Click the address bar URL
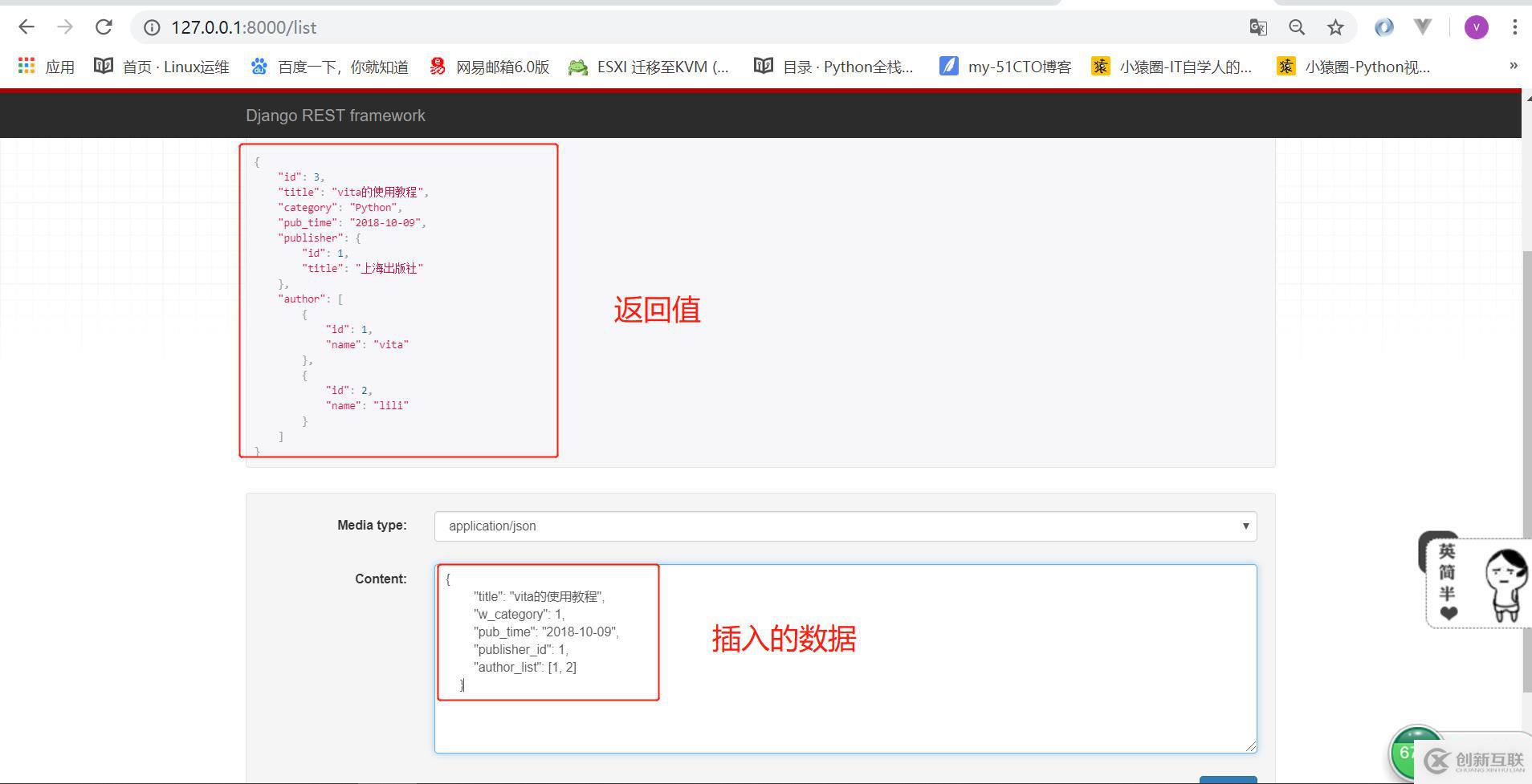 click(x=243, y=27)
